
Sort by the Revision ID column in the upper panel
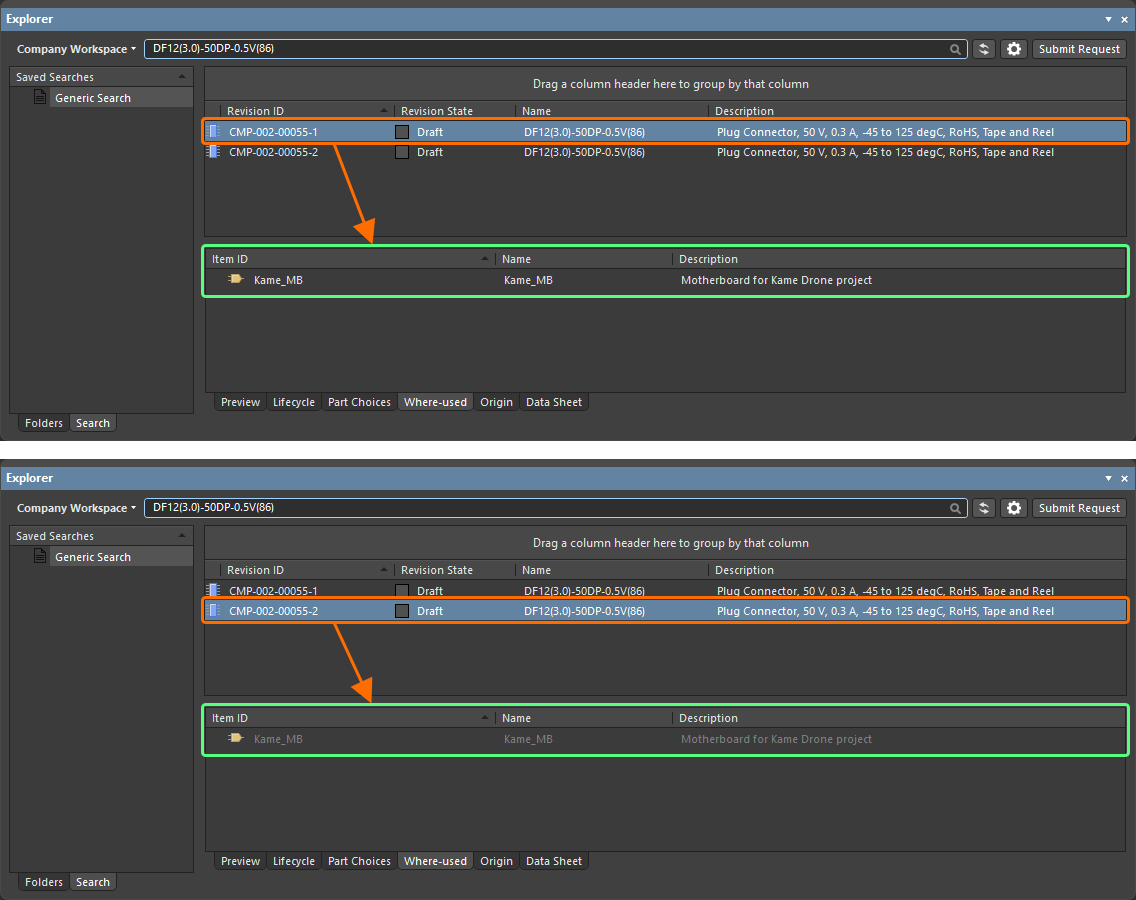pos(300,111)
